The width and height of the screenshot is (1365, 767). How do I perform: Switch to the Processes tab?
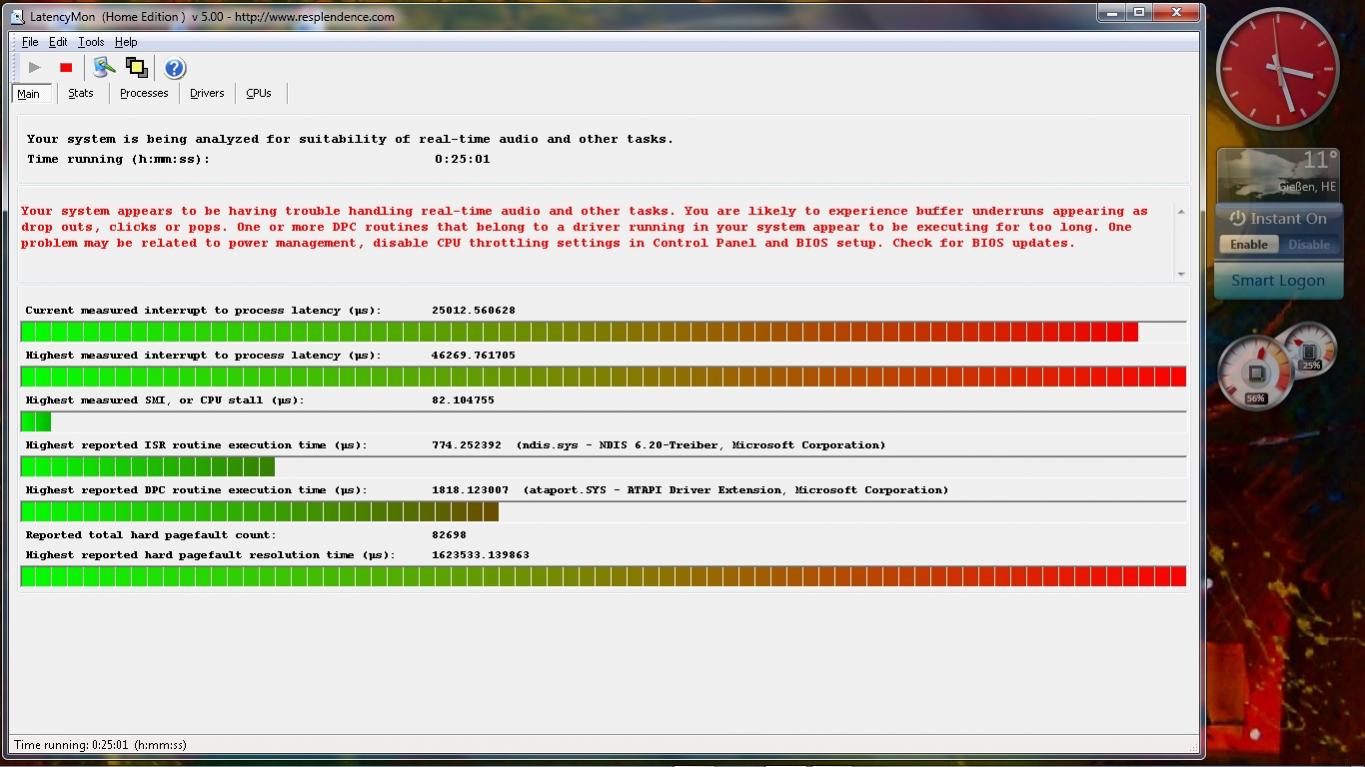point(144,93)
